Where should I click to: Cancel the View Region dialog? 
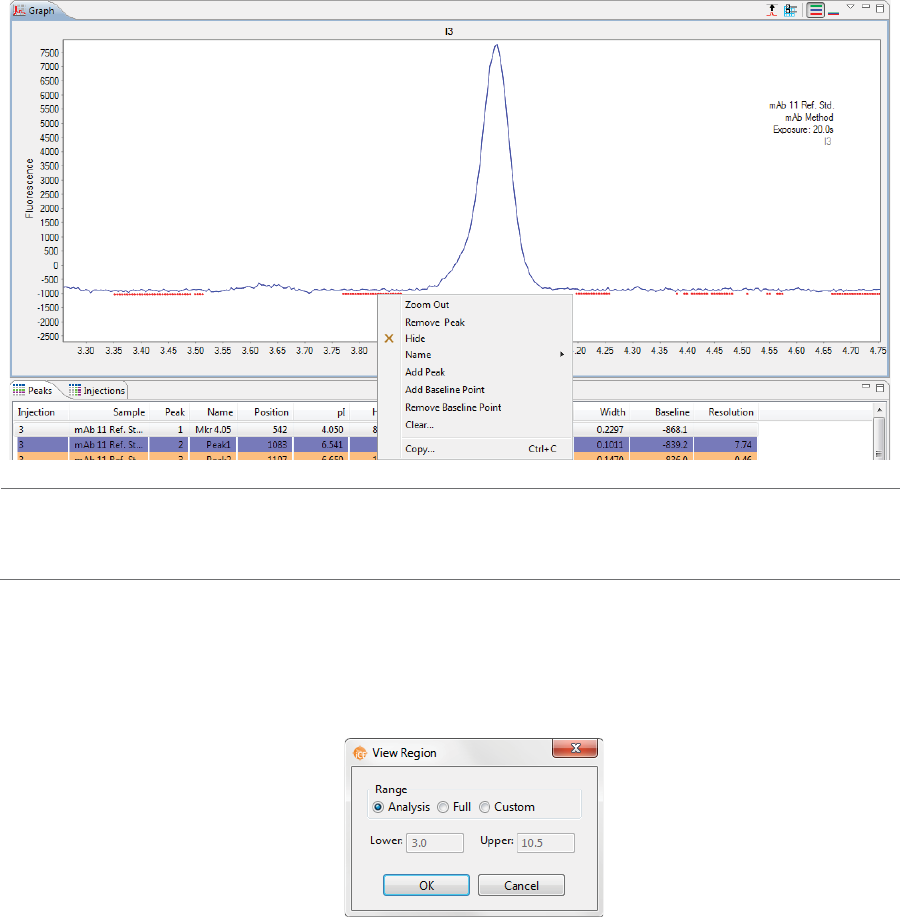coord(521,885)
